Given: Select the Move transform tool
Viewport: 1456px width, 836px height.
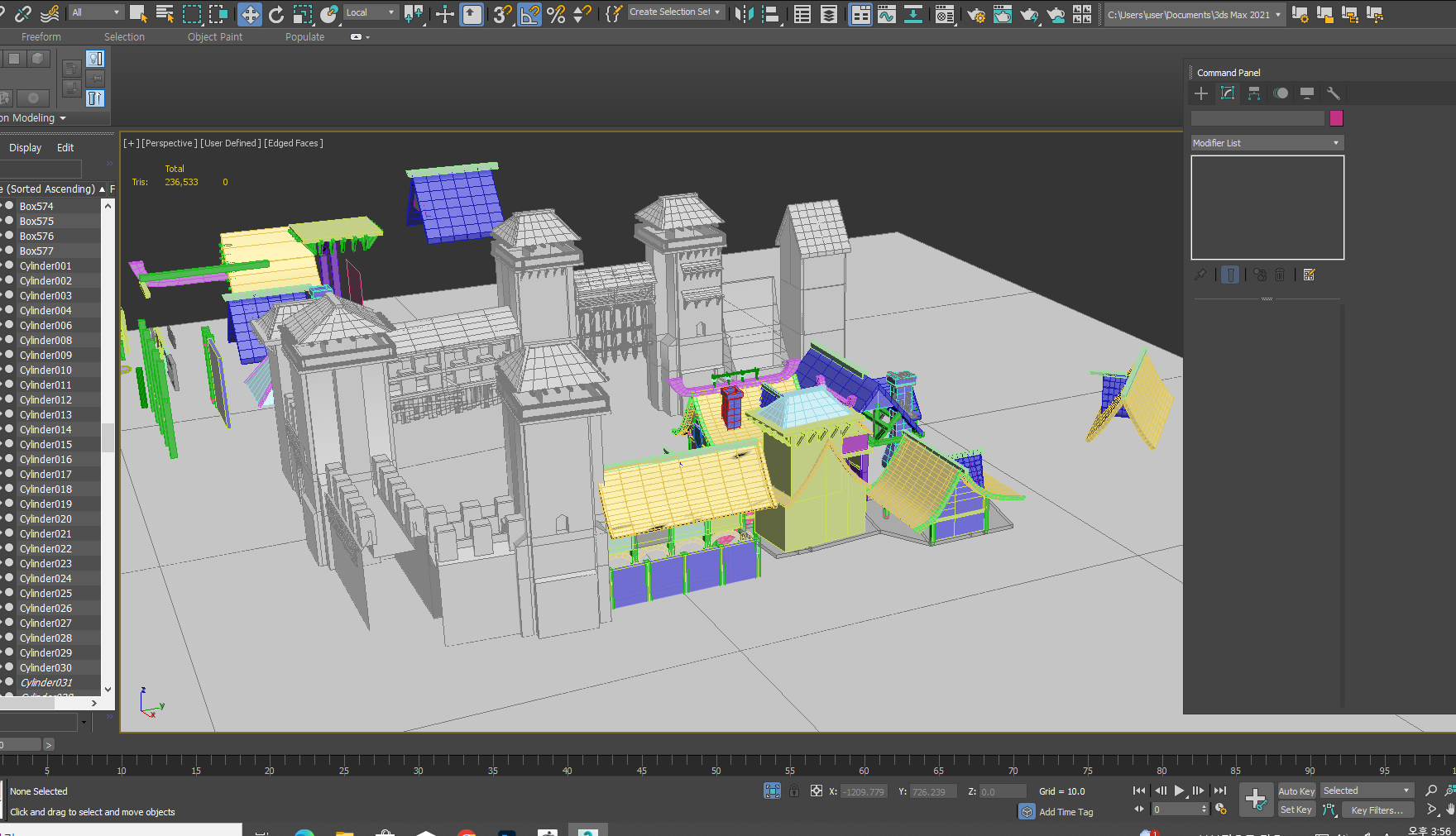Looking at the screenshot, I should click(249, 14).
